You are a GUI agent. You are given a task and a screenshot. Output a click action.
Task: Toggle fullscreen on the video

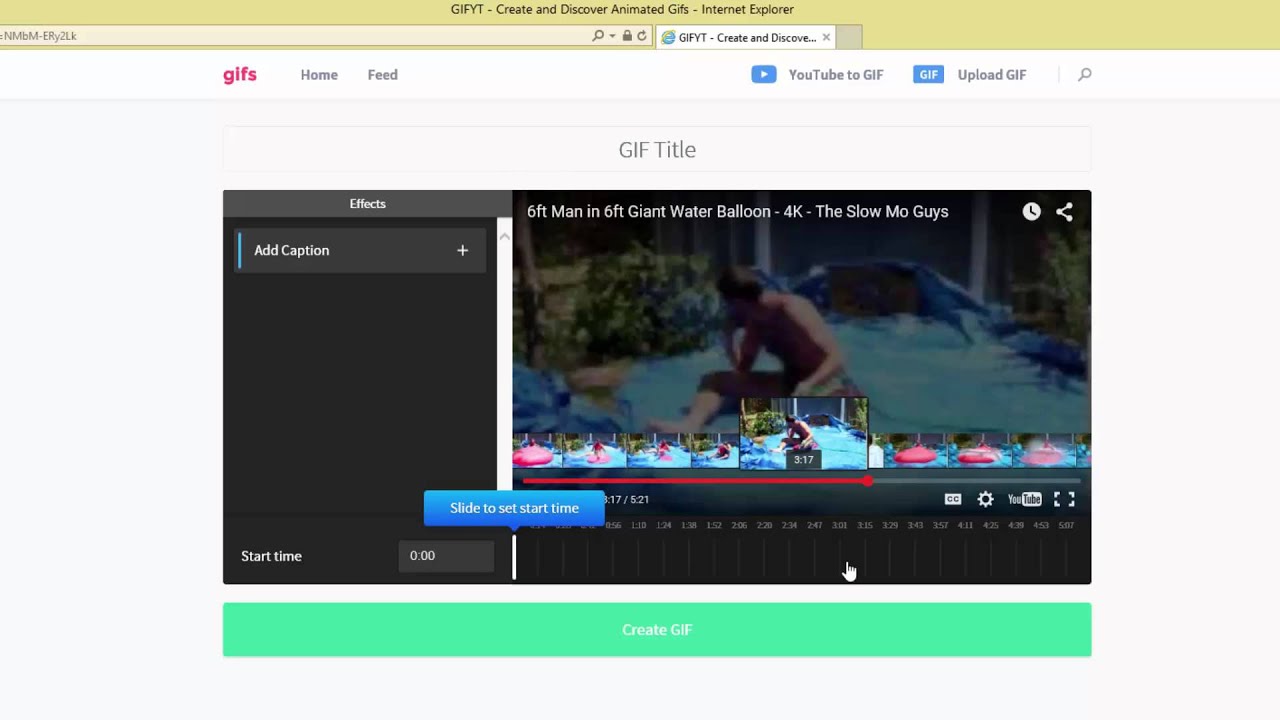[x=1064, y=499]
